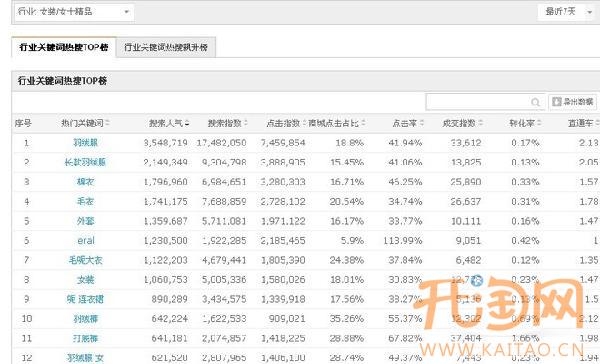
Task: Open the 毛呢大衣 keyword link
Action: pyautogui.click(x=86, y=260)
